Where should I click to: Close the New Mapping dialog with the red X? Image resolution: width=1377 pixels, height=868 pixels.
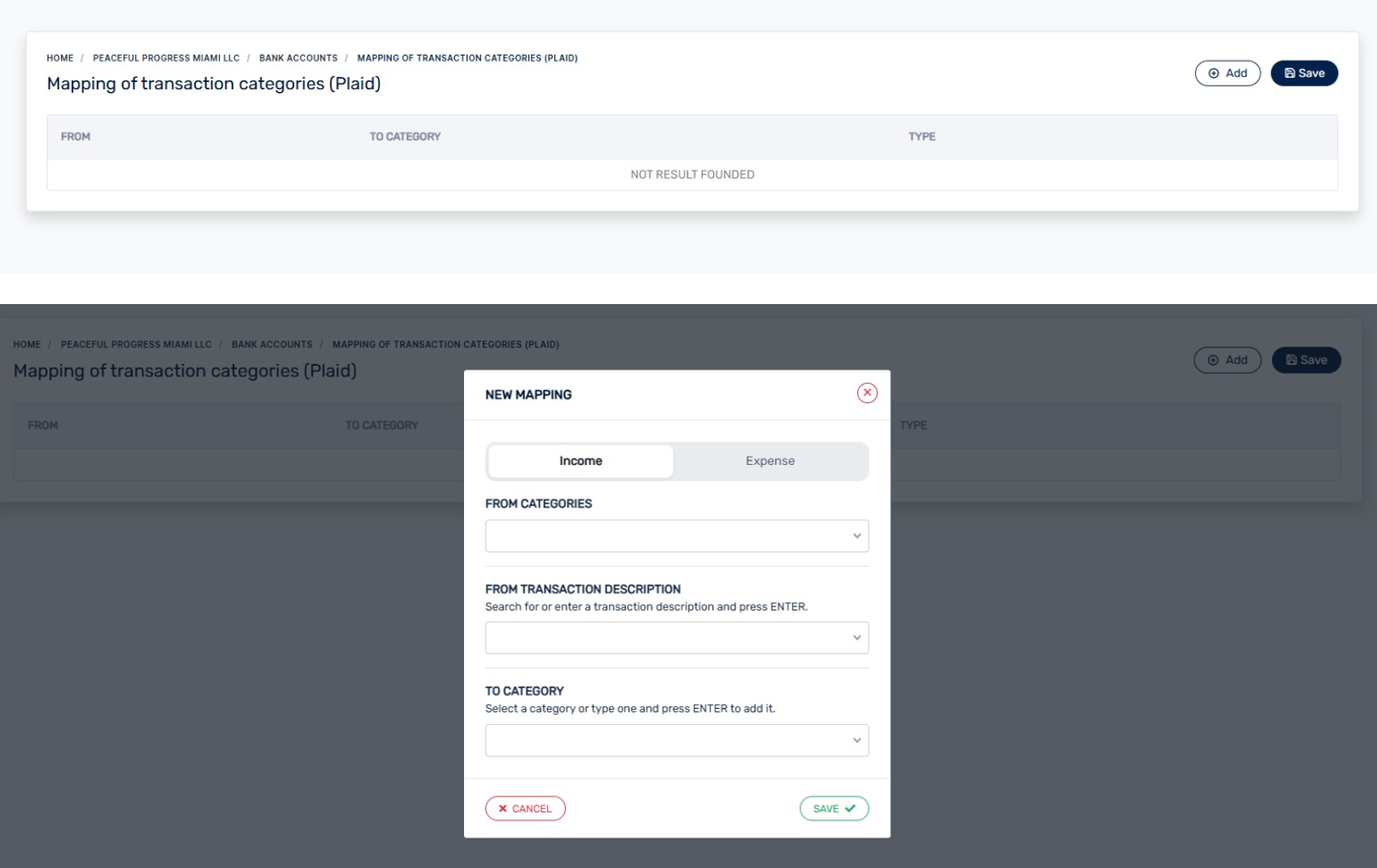867,393
